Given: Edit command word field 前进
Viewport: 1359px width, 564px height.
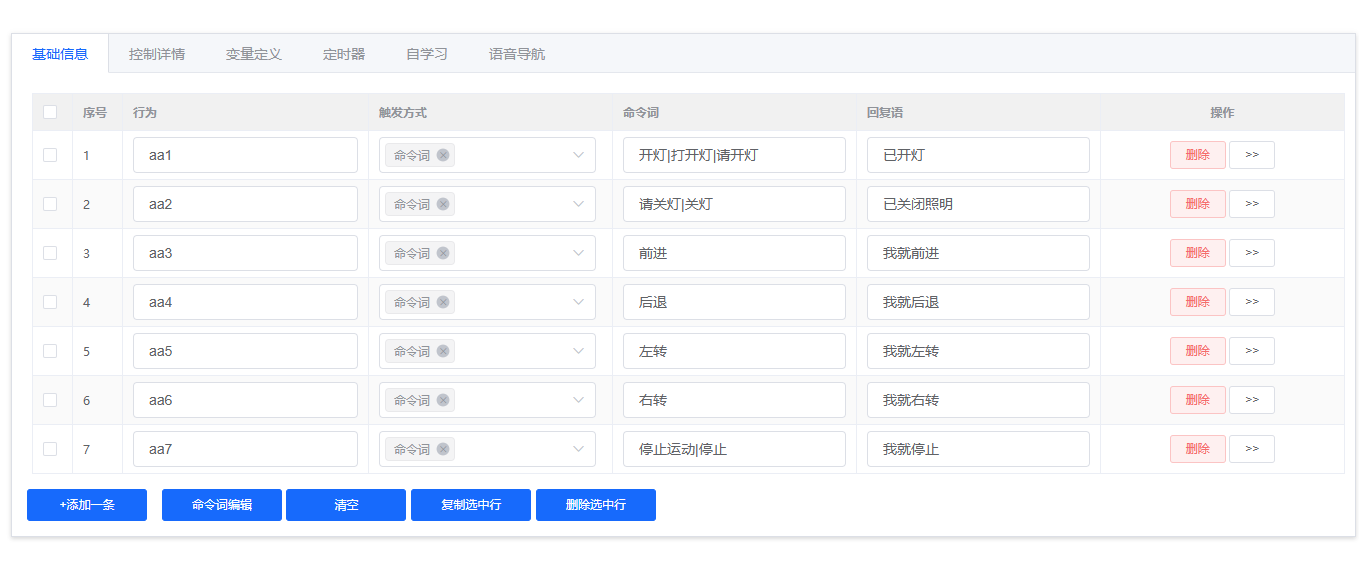Looking at the screenshot, I should [x=734, y=253].
